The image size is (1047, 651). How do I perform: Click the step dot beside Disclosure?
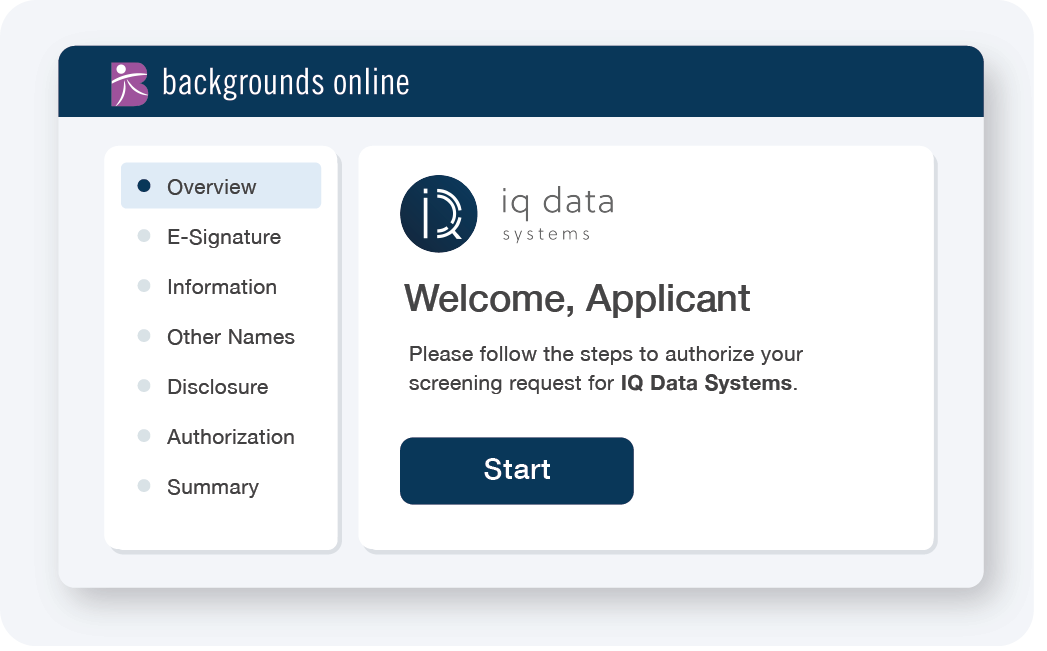(144, 386)
